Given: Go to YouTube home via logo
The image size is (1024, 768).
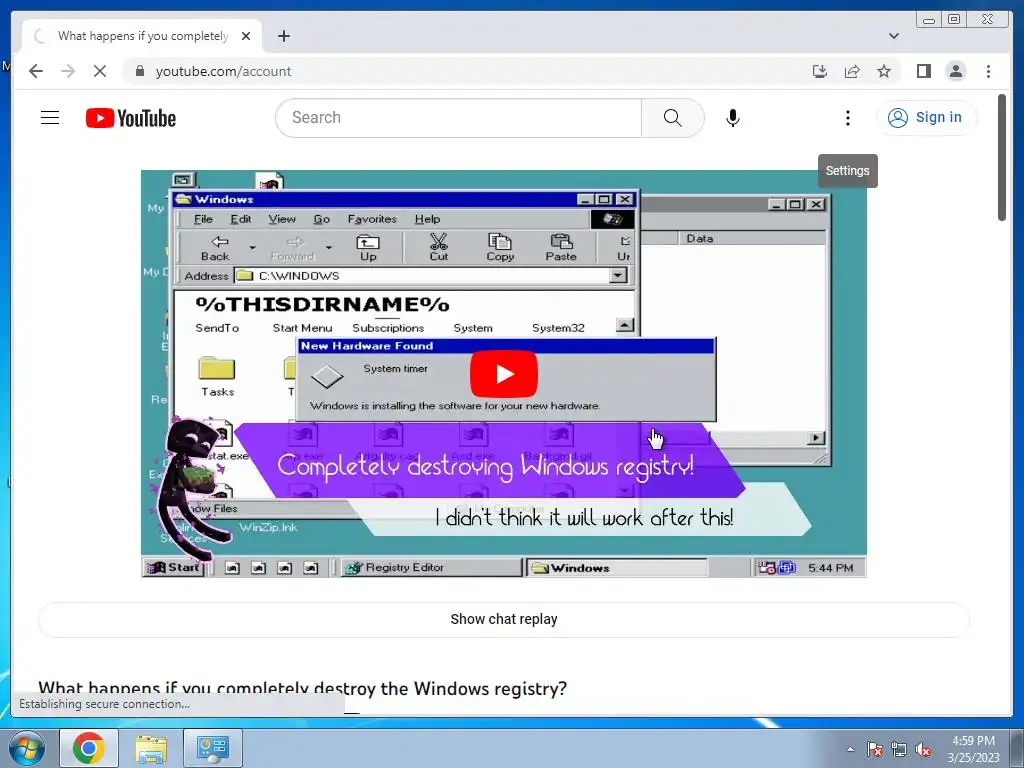Looking at the screenshot, I should [131, 118].
